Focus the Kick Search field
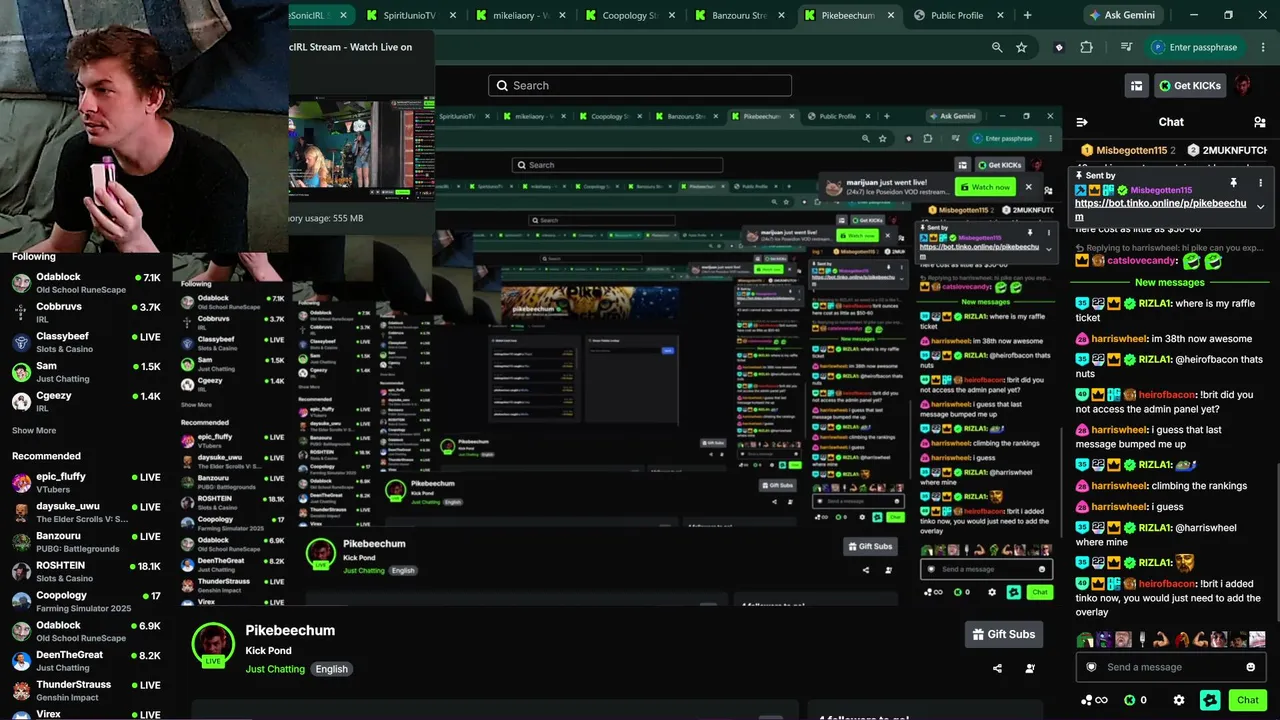This screenshot has height=720, width=1280. pyautogui.click(x=640, y=86)
